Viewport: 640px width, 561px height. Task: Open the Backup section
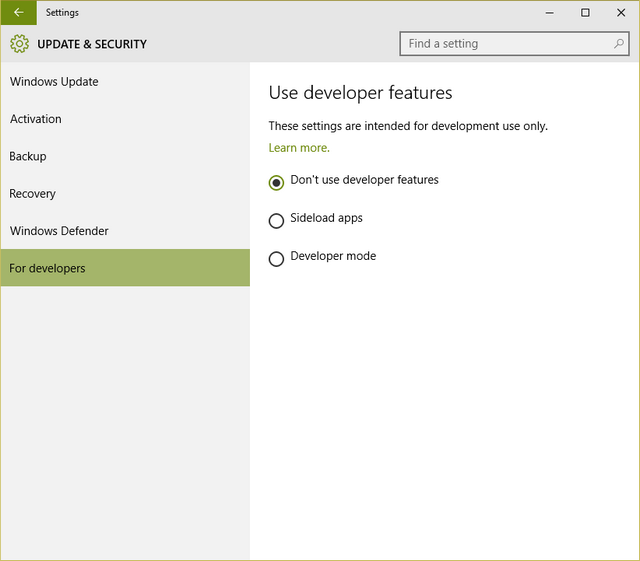pyautogui.click(x=125, y=156)
